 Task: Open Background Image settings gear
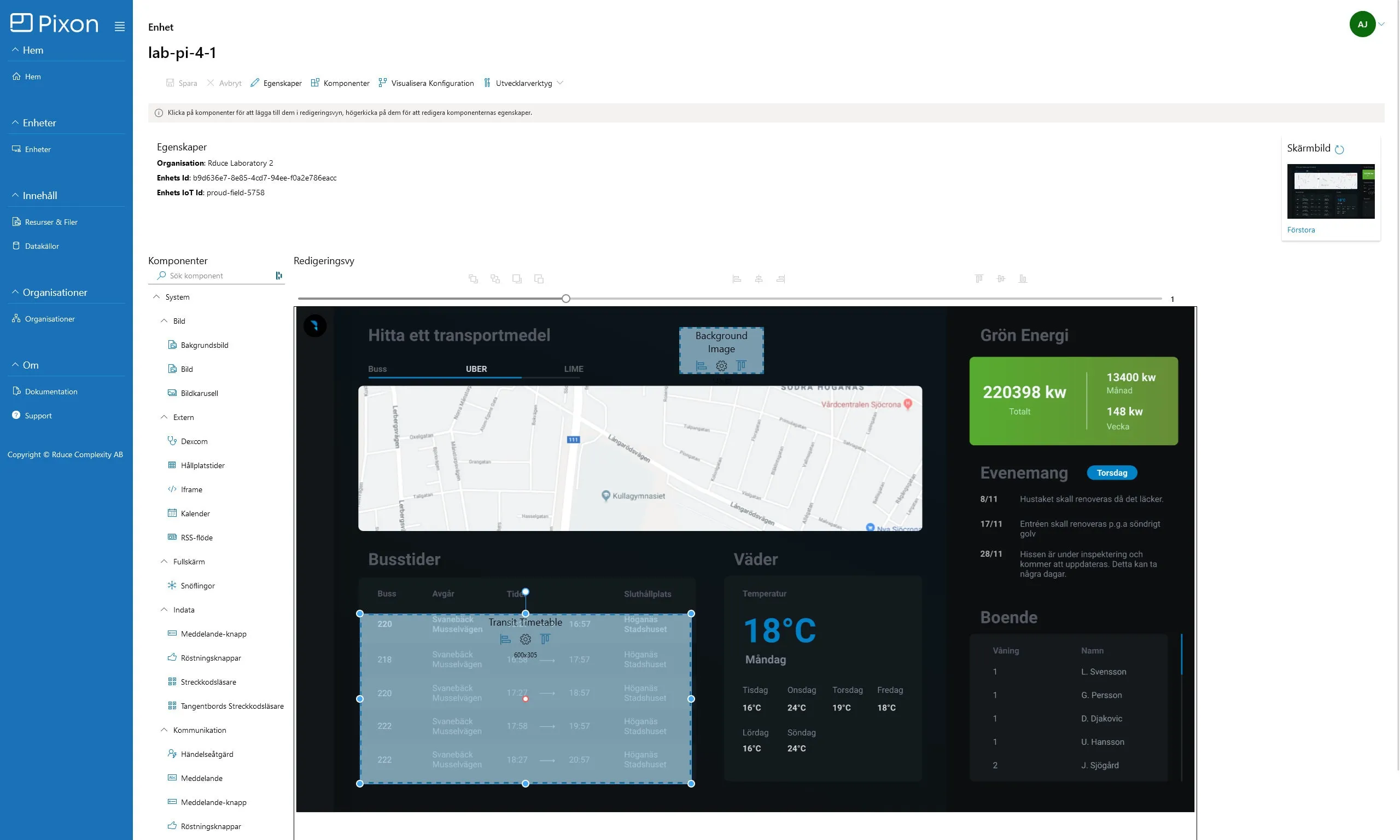tap(721, 366)
